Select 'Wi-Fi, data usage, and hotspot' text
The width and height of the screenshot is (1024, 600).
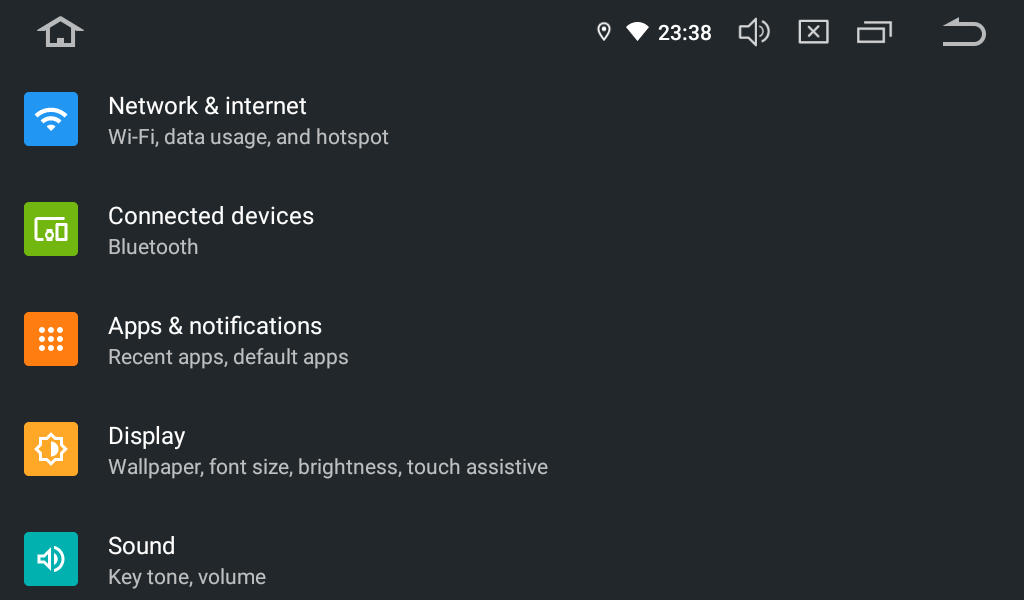coord(248,137)
